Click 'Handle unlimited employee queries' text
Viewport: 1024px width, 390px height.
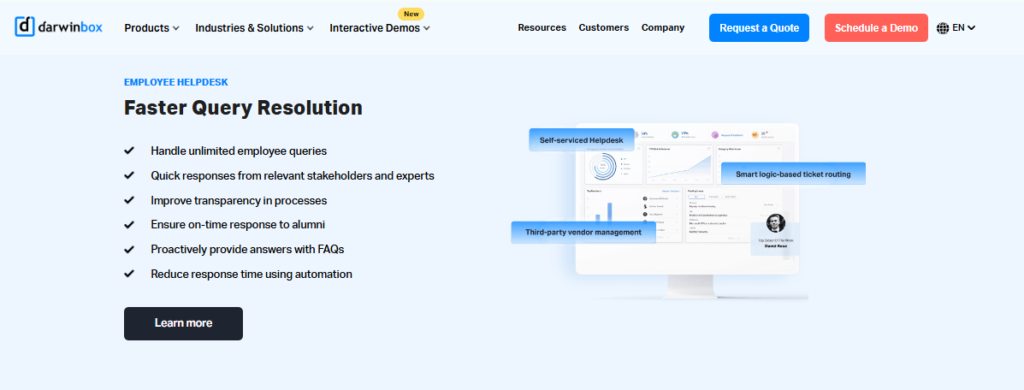[238, 151]
